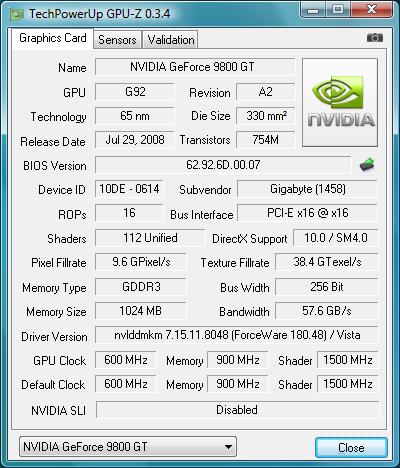Click the Close button
400x468 pixels.
[x=351, y=447]
